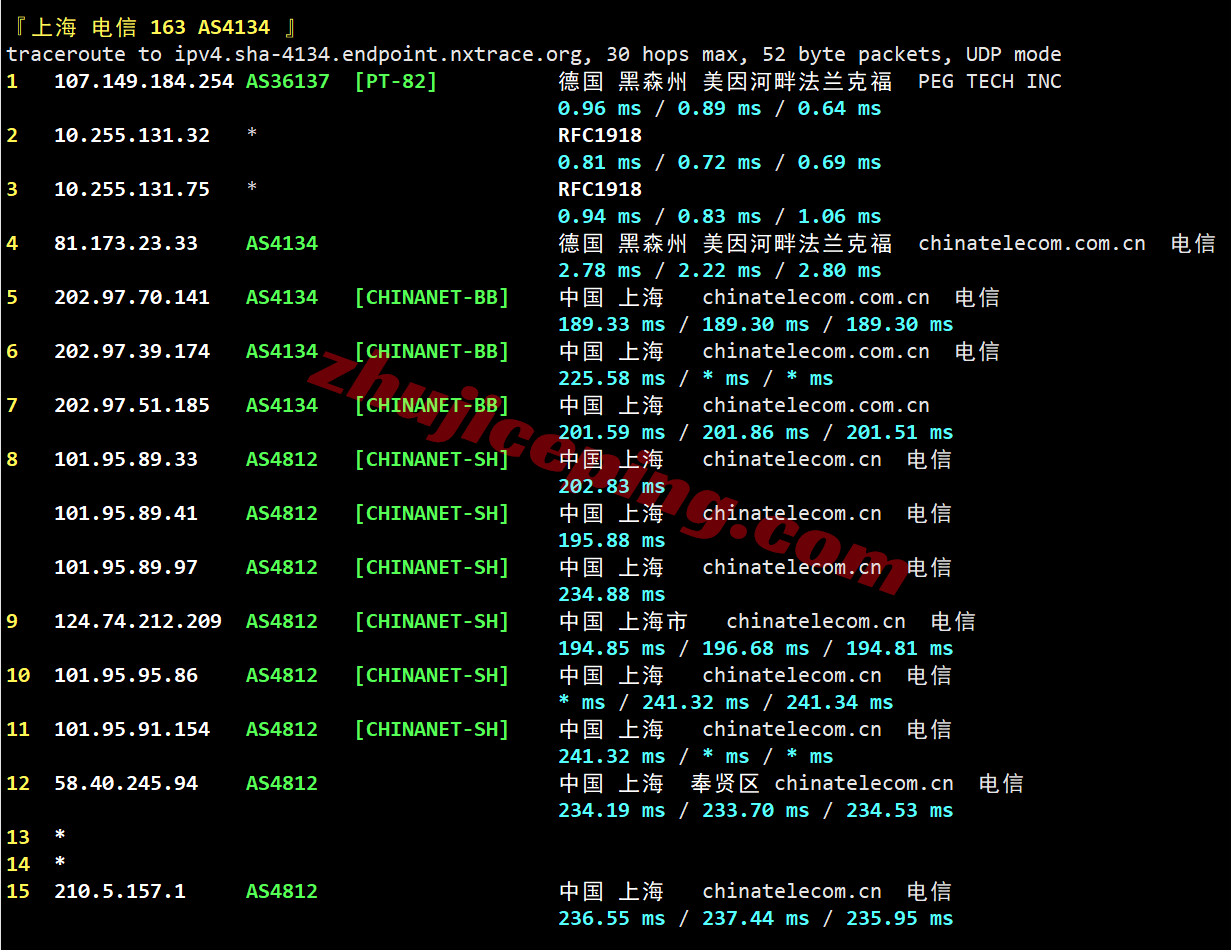Click the 234.88 ms latency value
This screenshot has height=950, width=1231.
611,594
